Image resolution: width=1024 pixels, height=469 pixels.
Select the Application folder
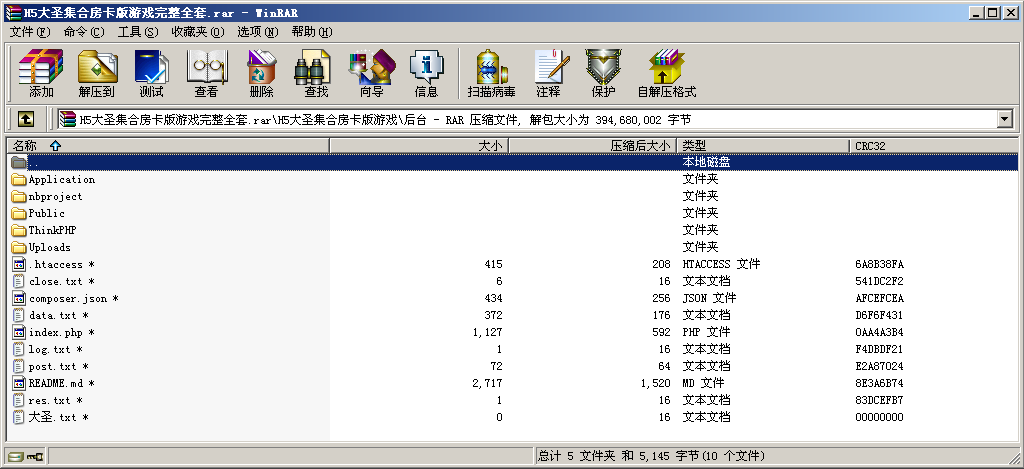[61, 180]
